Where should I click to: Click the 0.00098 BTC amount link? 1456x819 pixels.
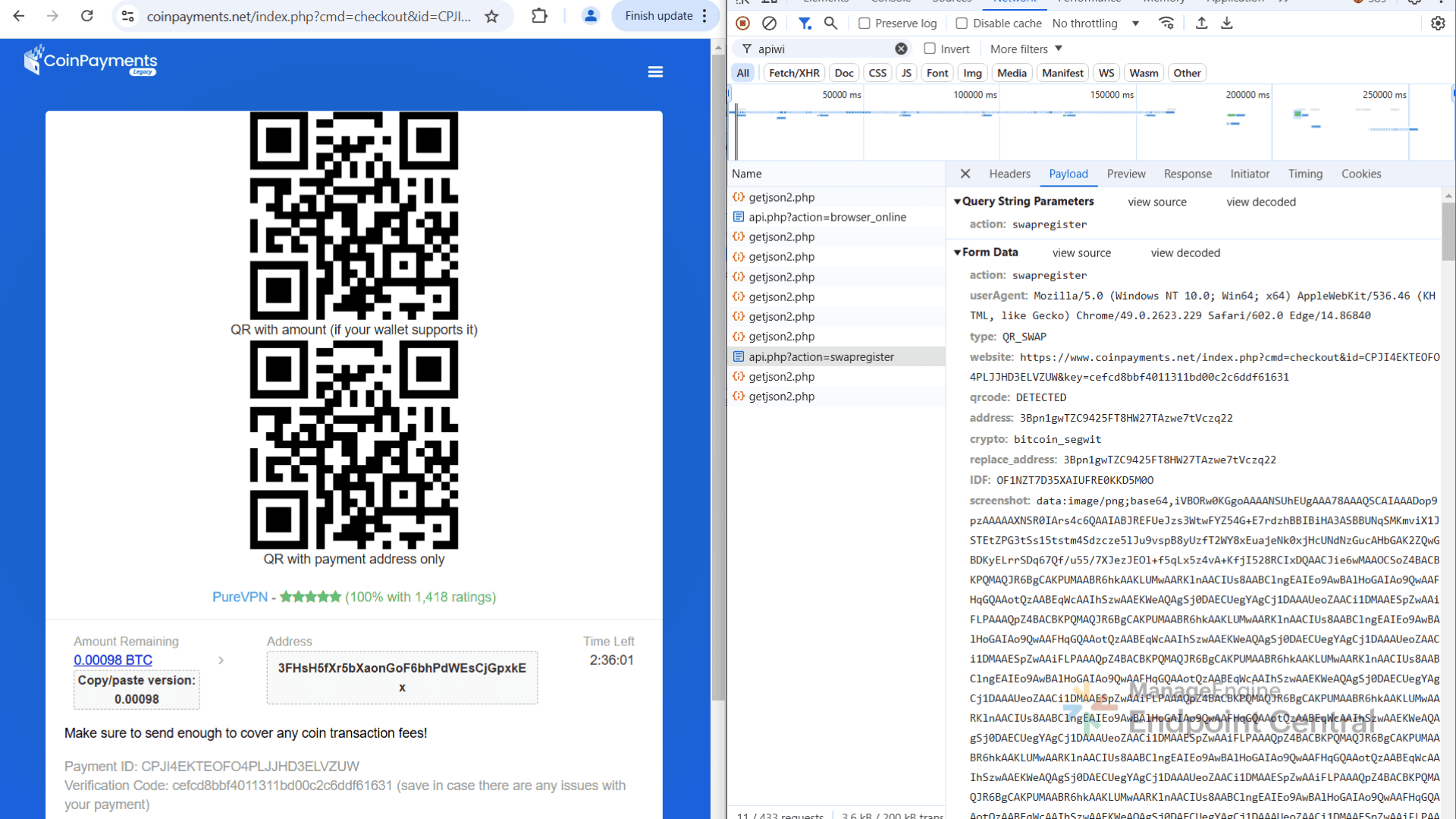click(x=113, y=660)
